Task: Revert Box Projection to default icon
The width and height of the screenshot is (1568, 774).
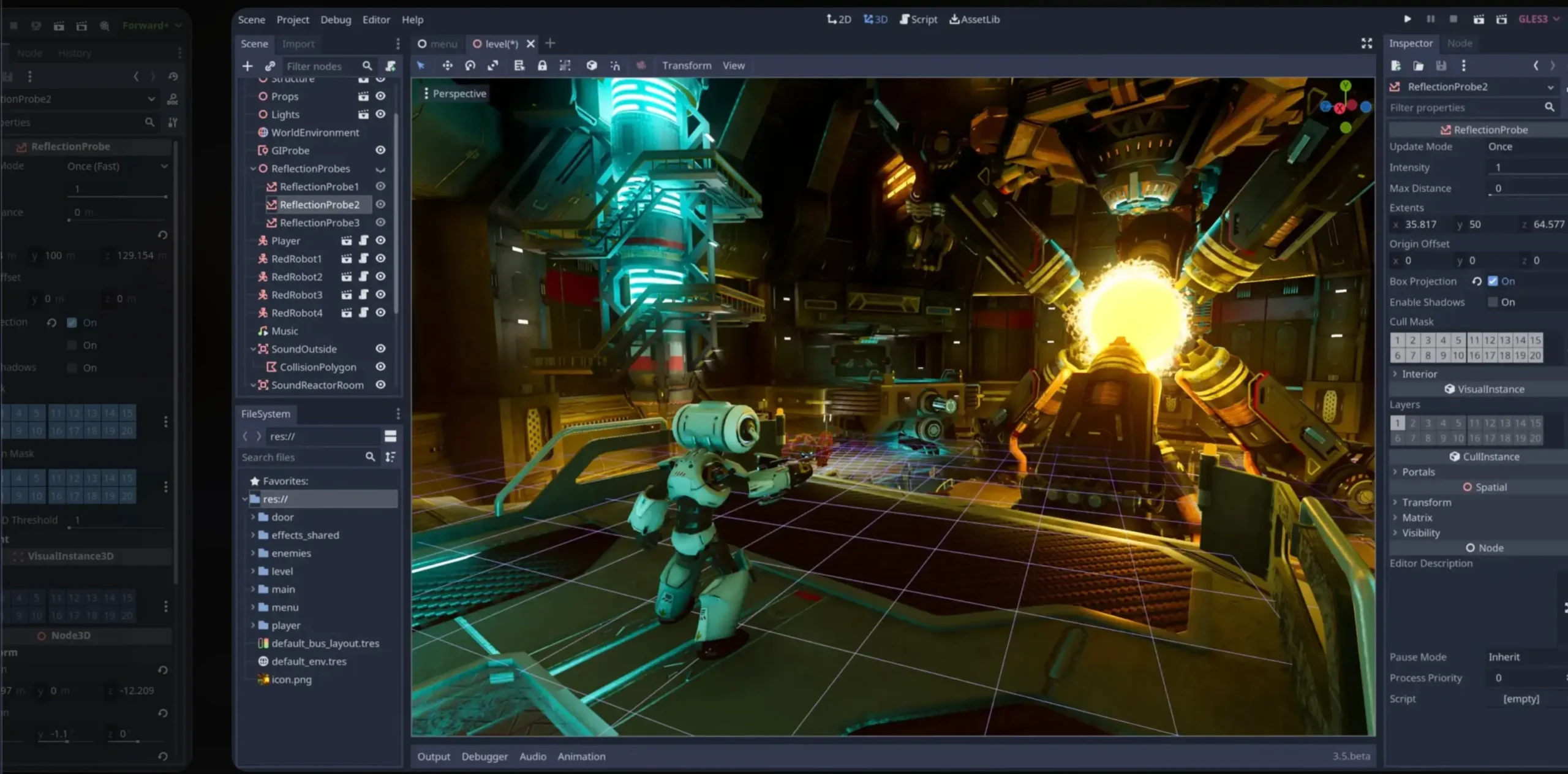Action: click(x=1477, y=281)
